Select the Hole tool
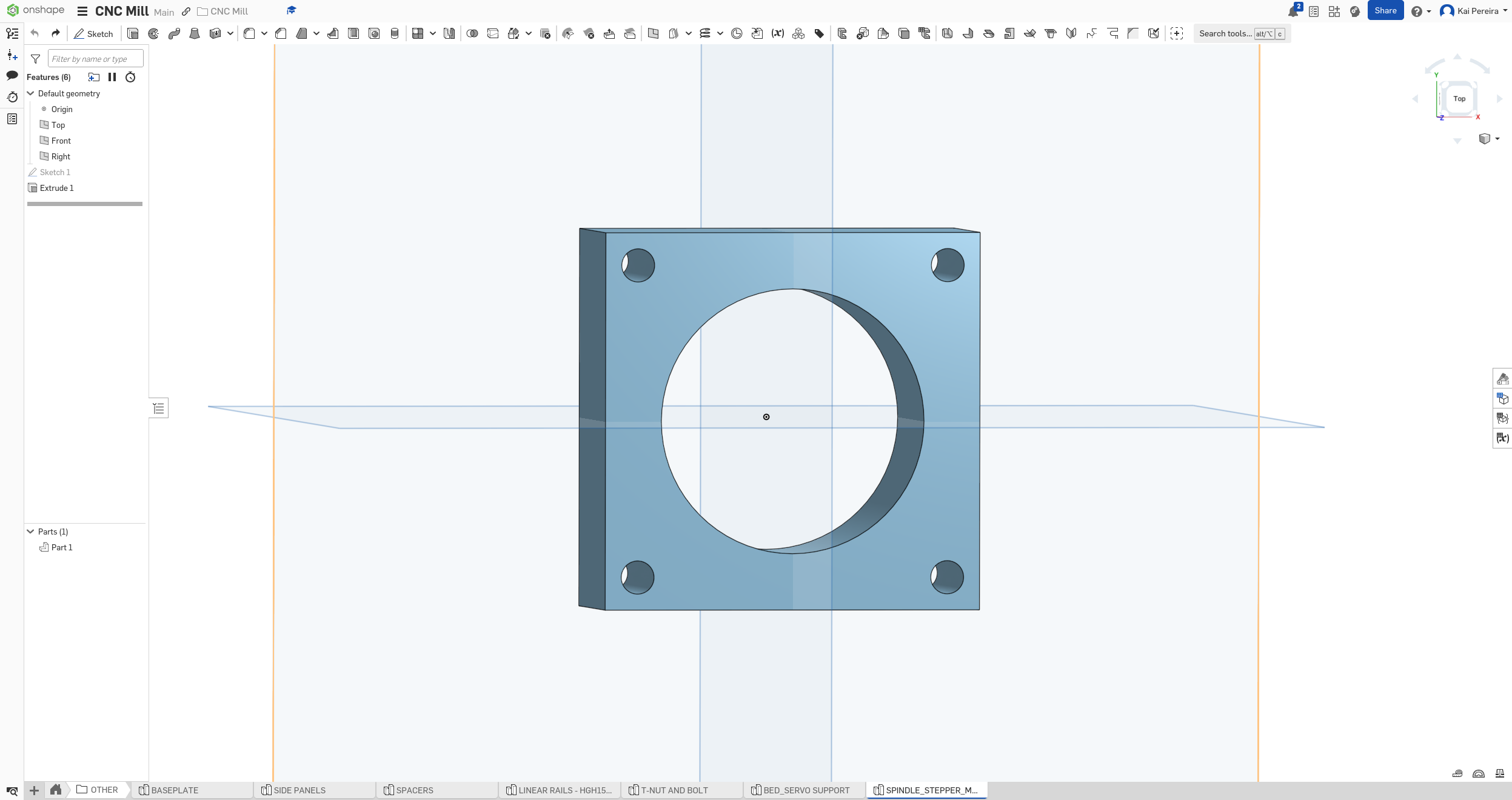 (x=374, y=34)
